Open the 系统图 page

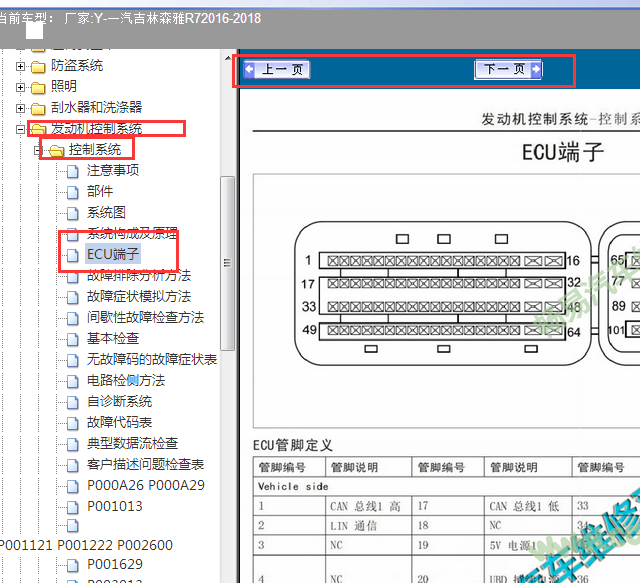point(106,213)
